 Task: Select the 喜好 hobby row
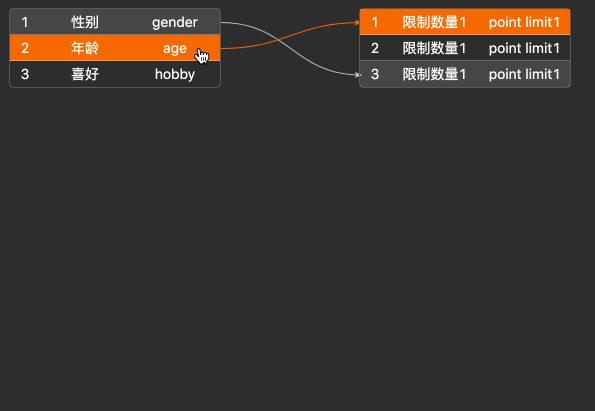click(115, 74)
